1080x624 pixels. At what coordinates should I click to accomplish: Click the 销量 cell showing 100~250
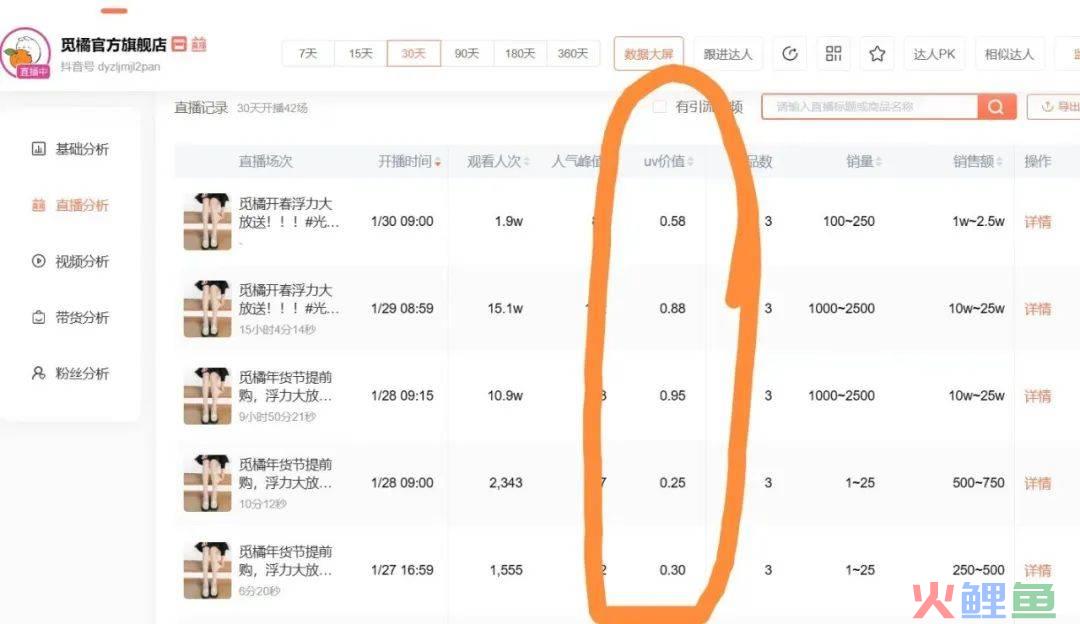[x=849, y=222]
